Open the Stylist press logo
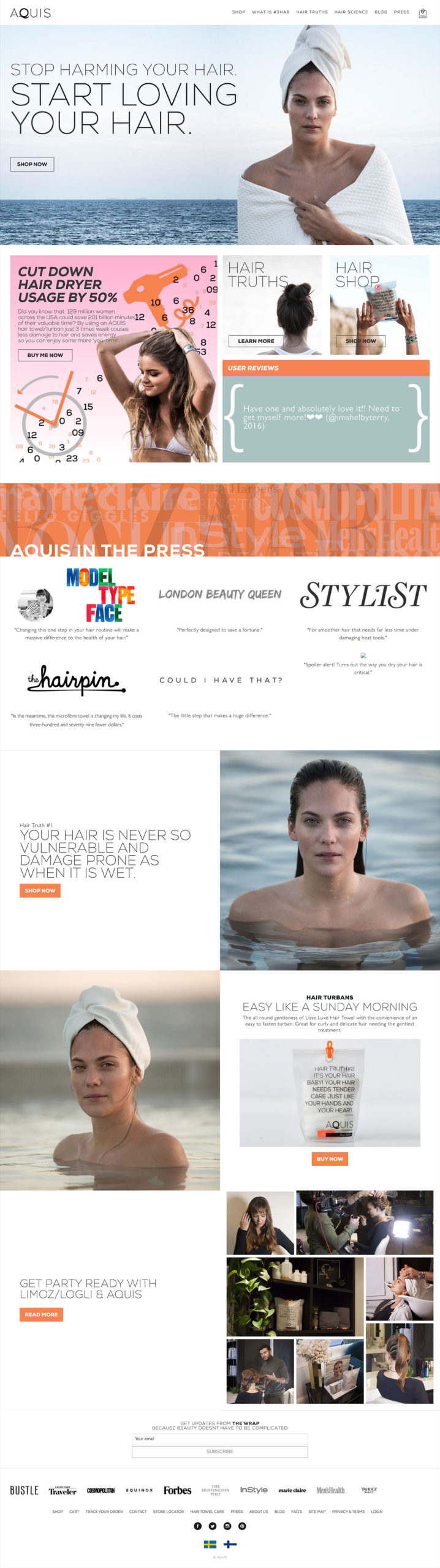Image resolution: width=440 pixels, height=1568 pixels. coord(363,595)
